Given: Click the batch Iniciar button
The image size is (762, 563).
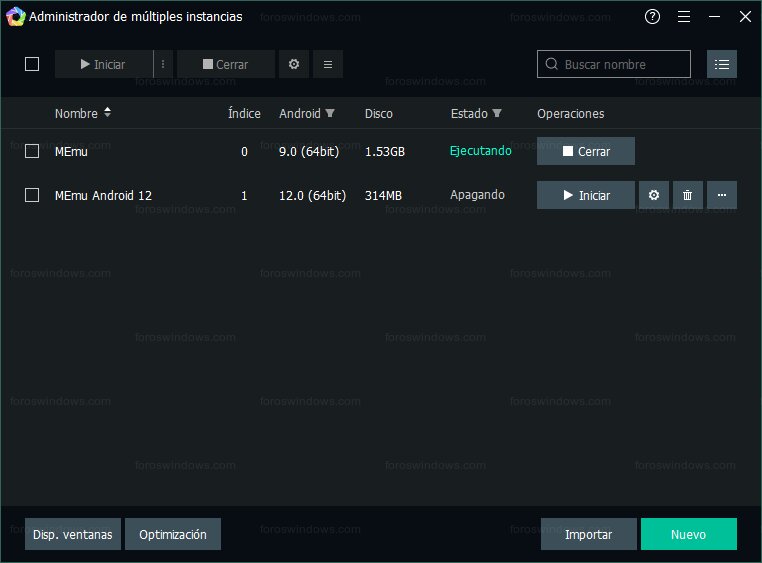Looking at the screenshot, I should (104, 64).
